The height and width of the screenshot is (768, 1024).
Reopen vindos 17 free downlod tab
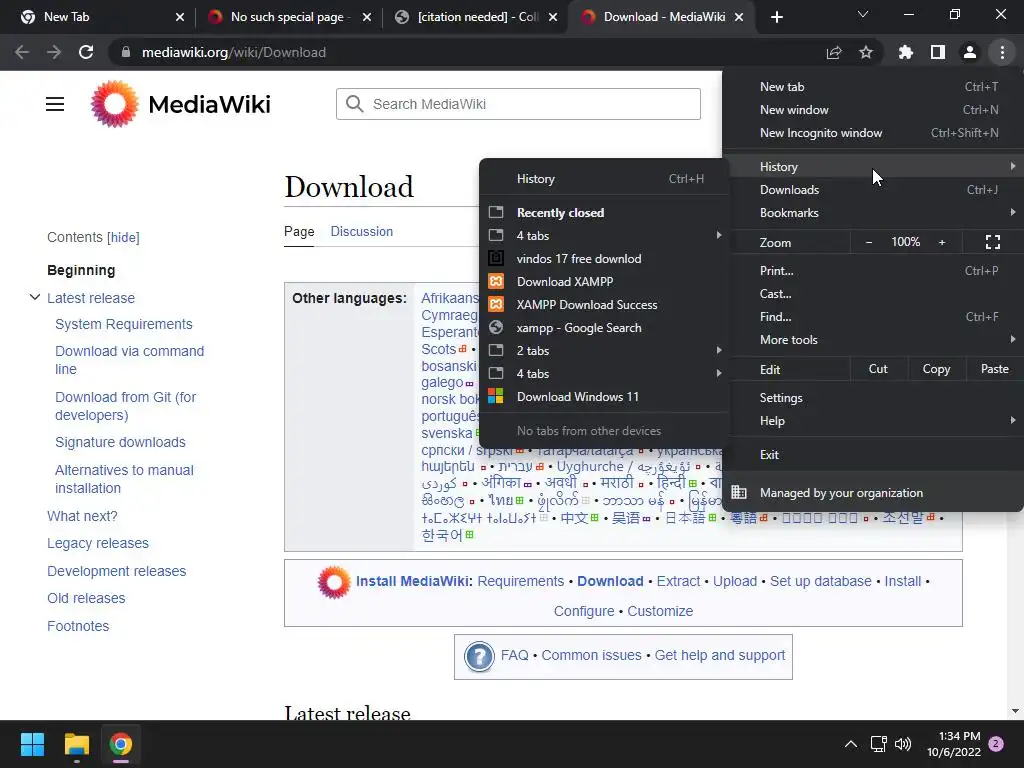click(x=604, y=259)
